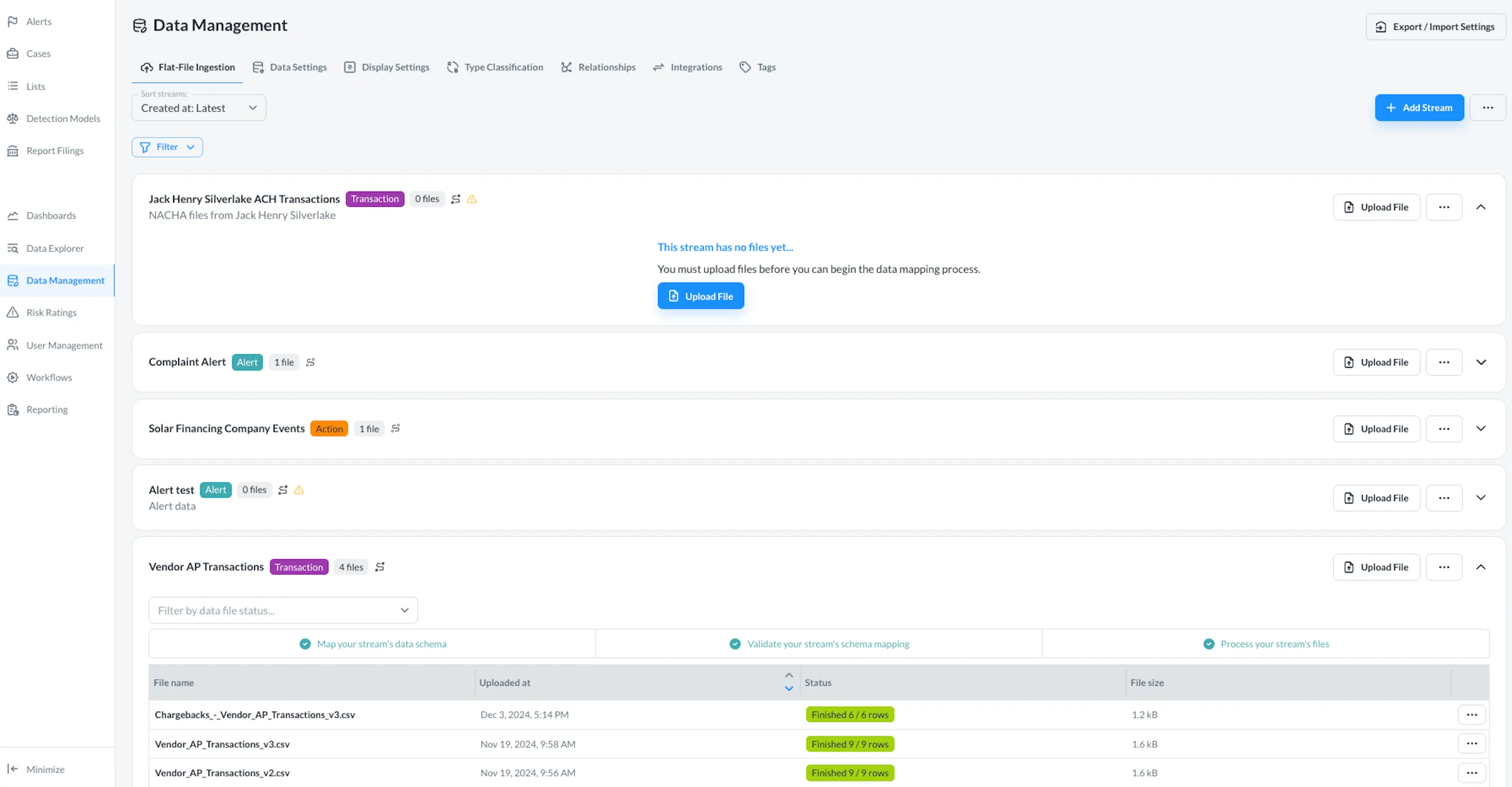Click the Add Stream button
Screen dimensions: 1512x787
(x=1419, y=108)
